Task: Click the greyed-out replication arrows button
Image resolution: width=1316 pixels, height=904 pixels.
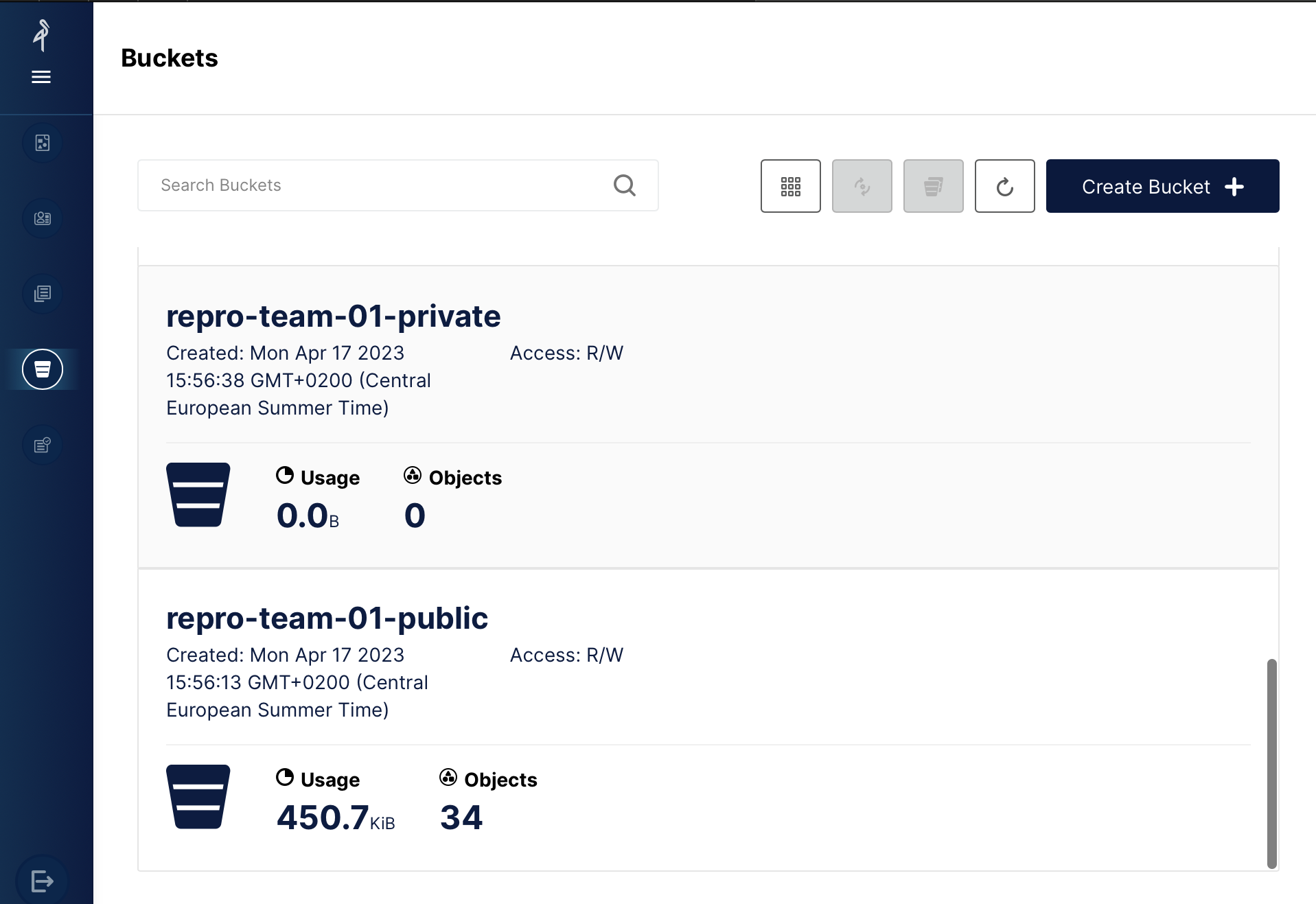Action: [x=862, y=186]
